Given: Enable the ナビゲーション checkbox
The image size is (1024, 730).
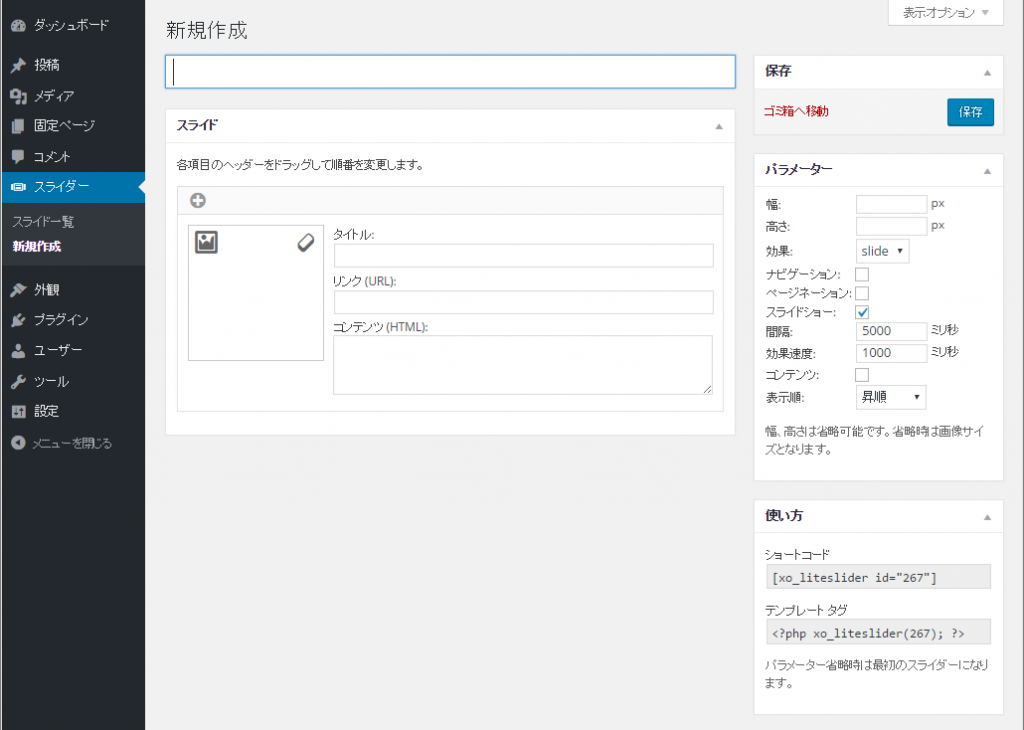Looking at the screenshot, I should point(862,274).
